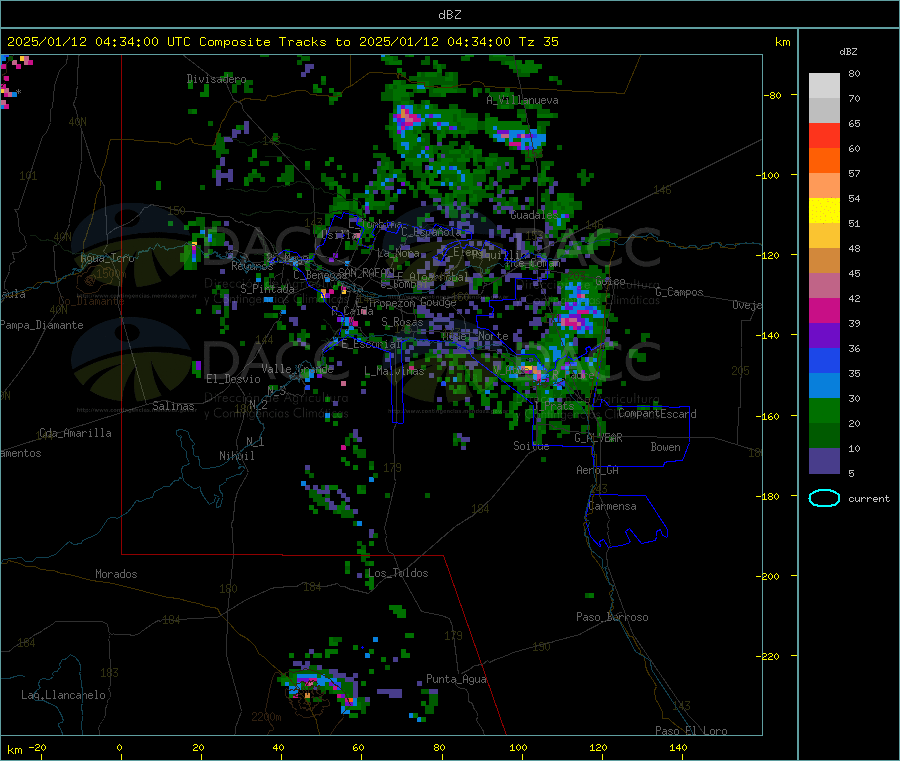Viewport: 900px width, 761px height.
Task: Click the 'Agua_Toro' map label
Action: [x=107, y=258]
